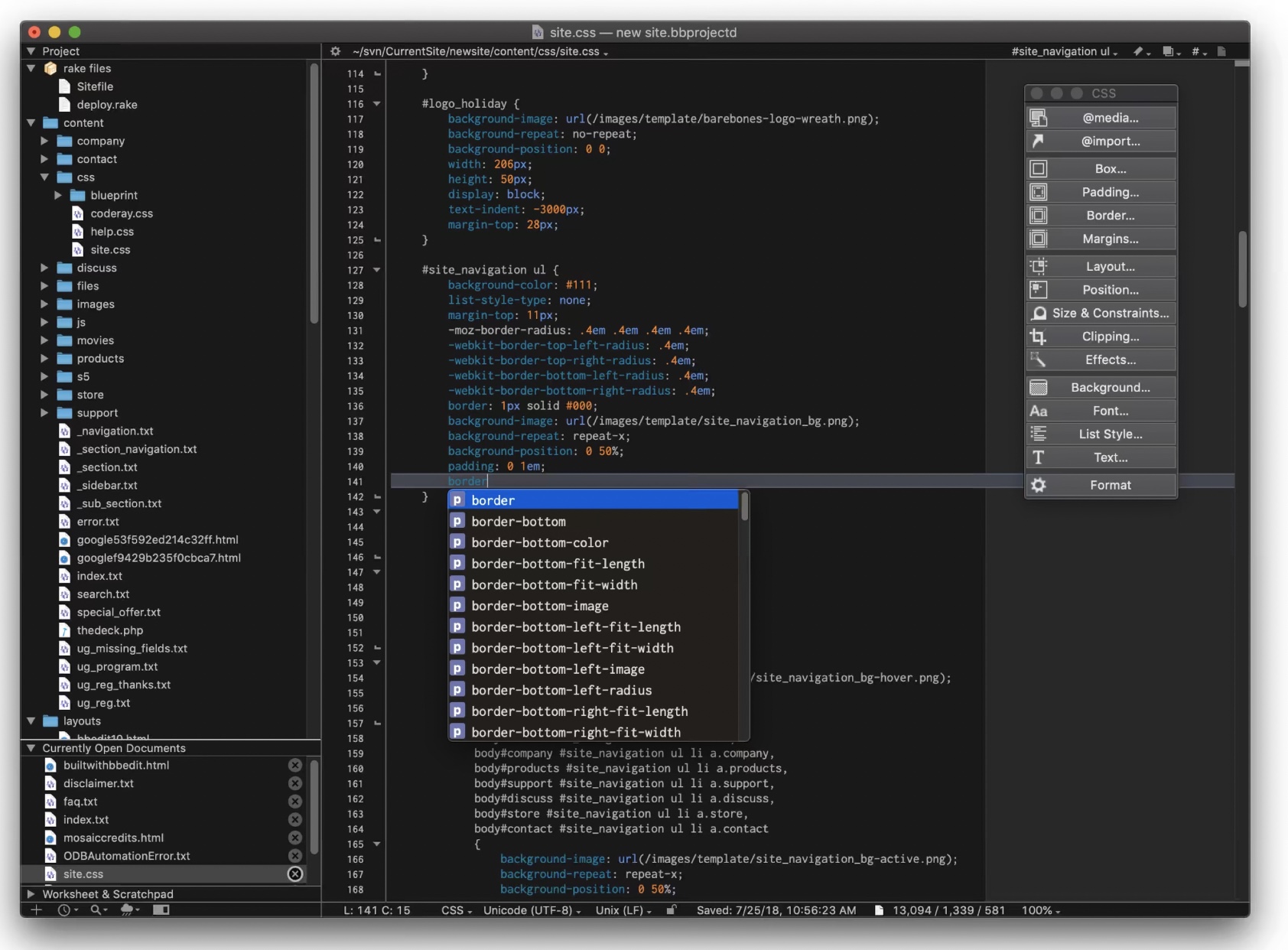
Task: Click the autocomplete list scrollbar
Action: point(744,508)
